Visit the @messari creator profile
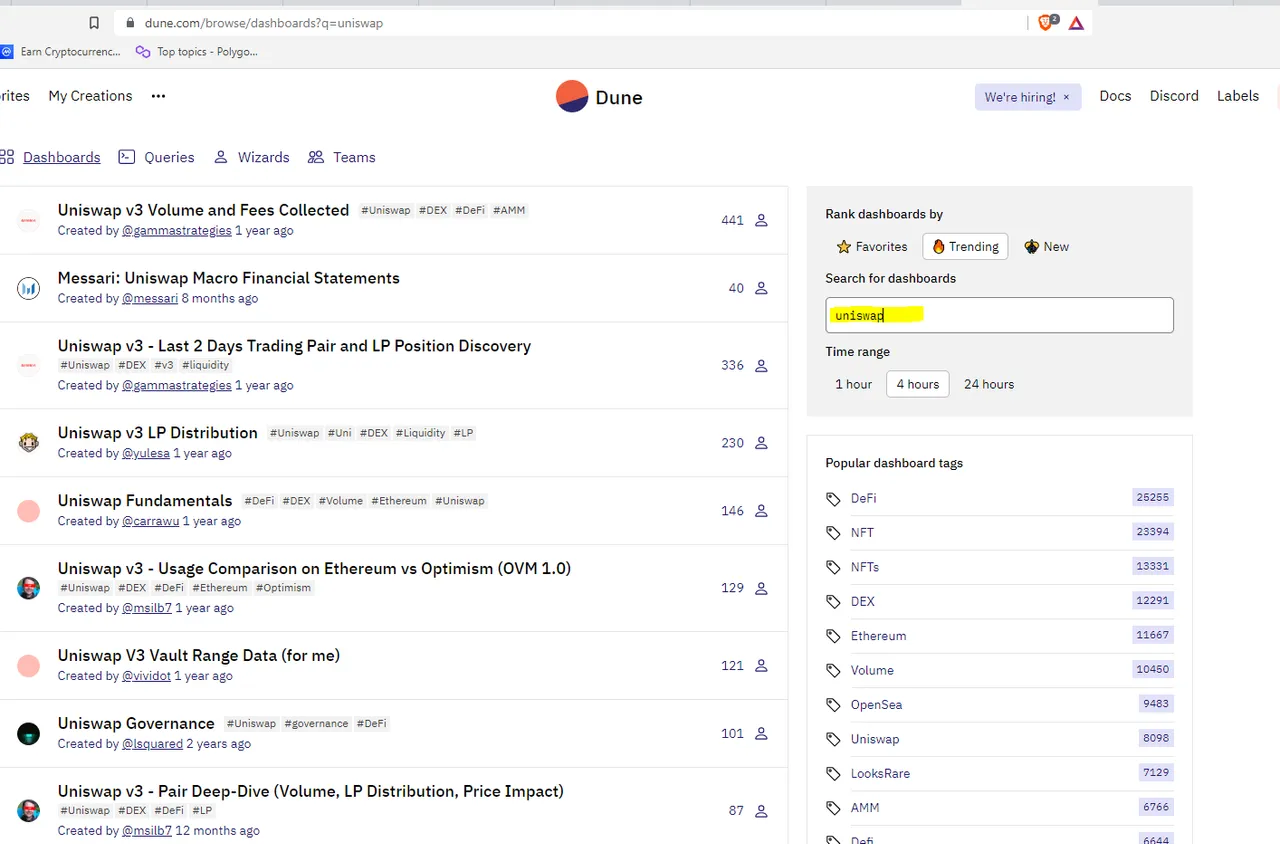The image size is (1280, 844). click(150, 299)
